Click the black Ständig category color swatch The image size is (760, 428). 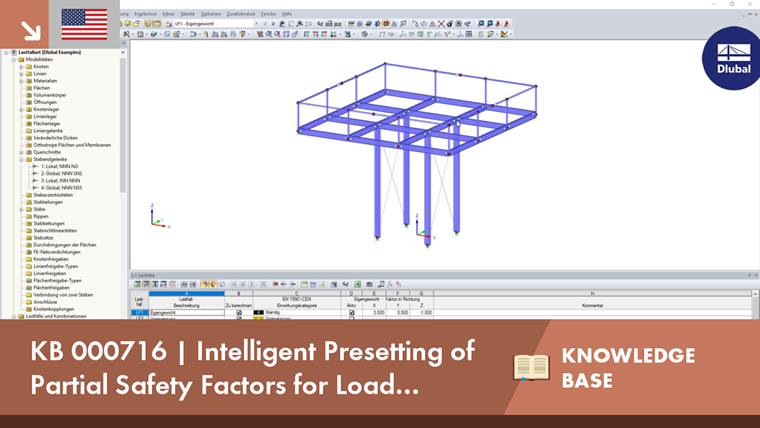coord(259,313)
